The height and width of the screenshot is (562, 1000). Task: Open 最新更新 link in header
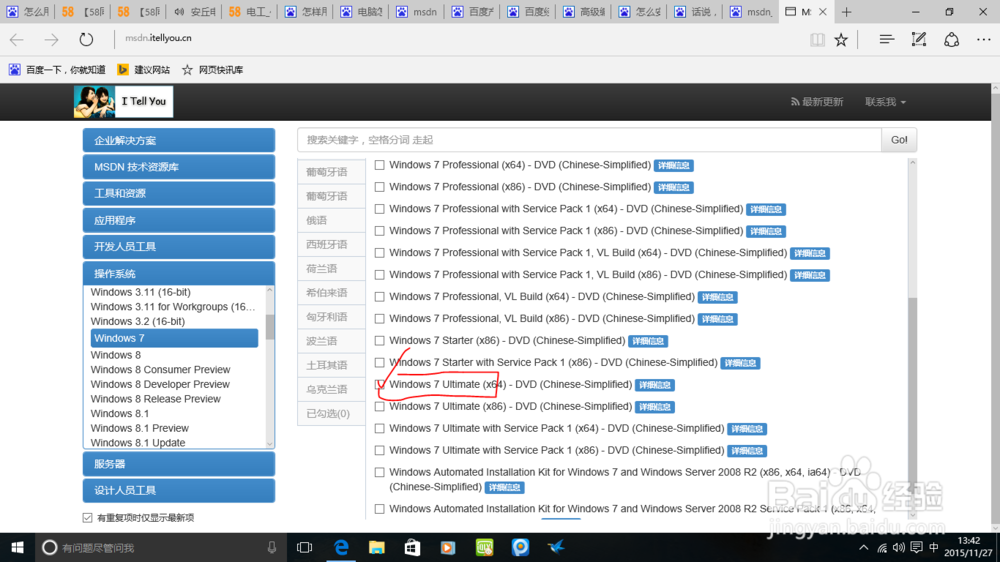point(817,102)
